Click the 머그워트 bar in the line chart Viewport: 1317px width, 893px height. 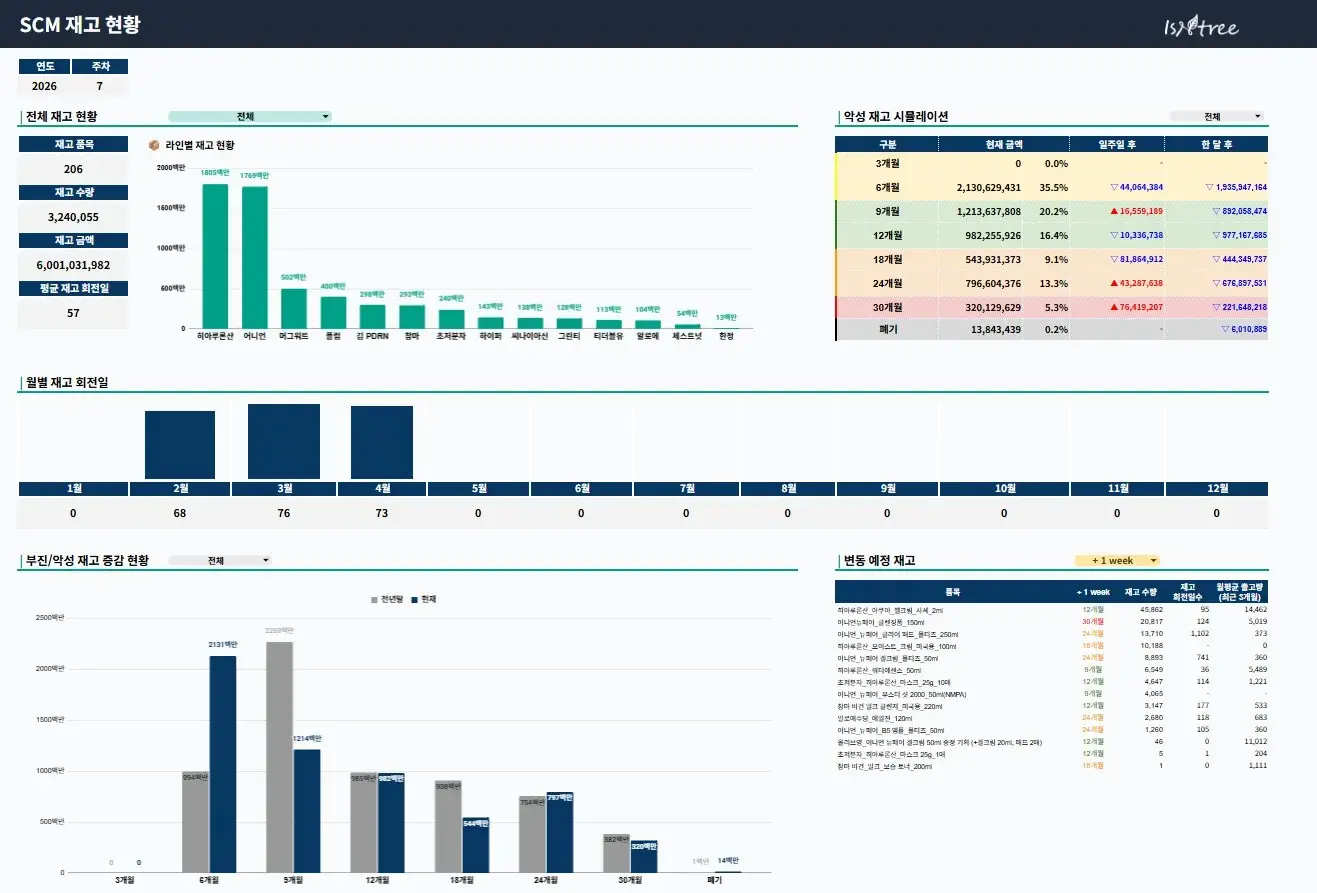tap(293, 309)
